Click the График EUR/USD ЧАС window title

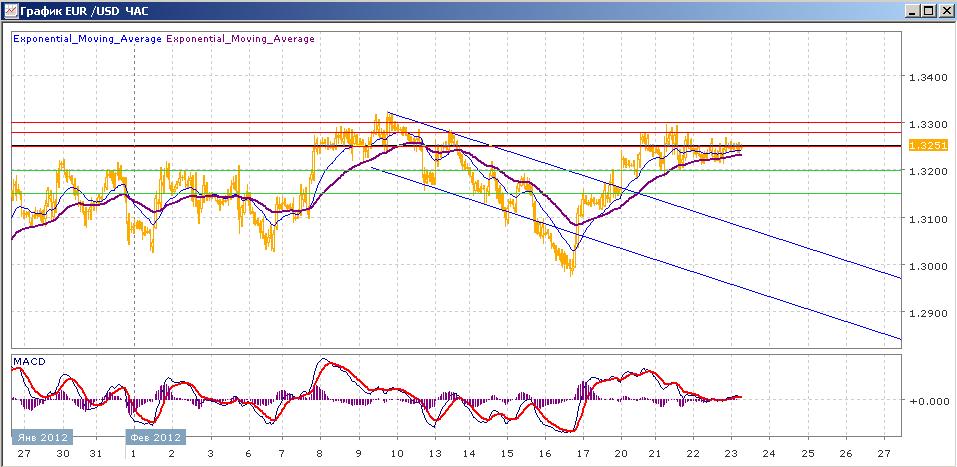tap(85, 11)
